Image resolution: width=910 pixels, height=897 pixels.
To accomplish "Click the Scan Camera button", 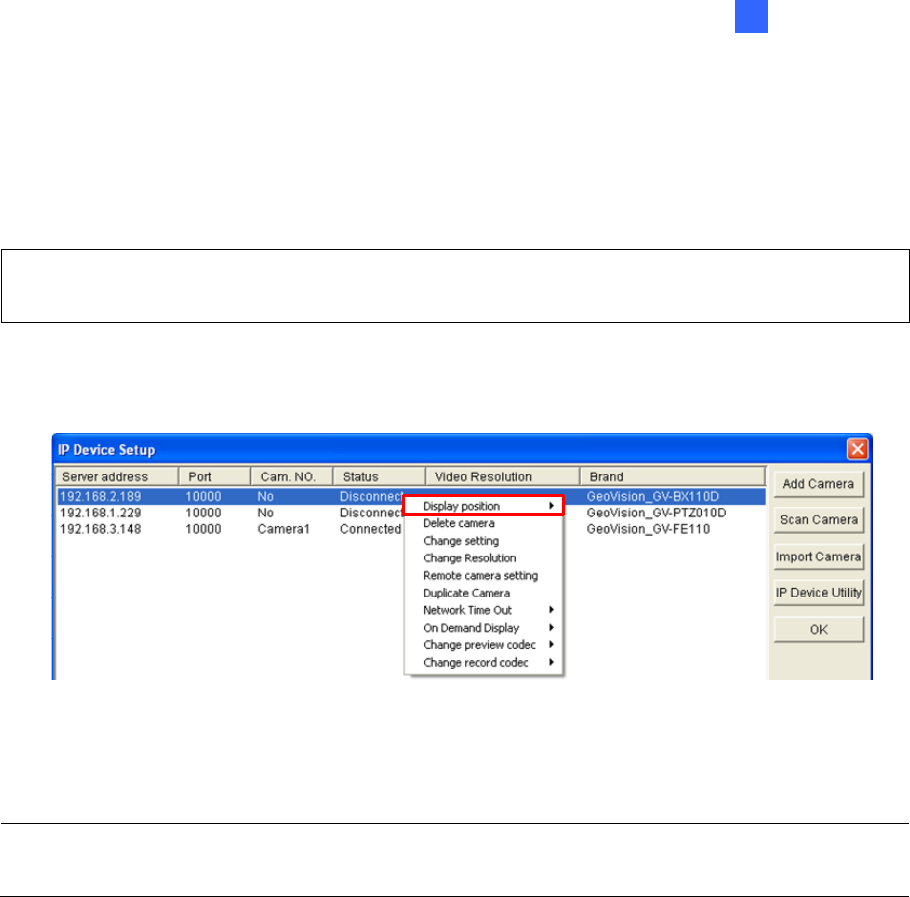I will tap(818, 520).
